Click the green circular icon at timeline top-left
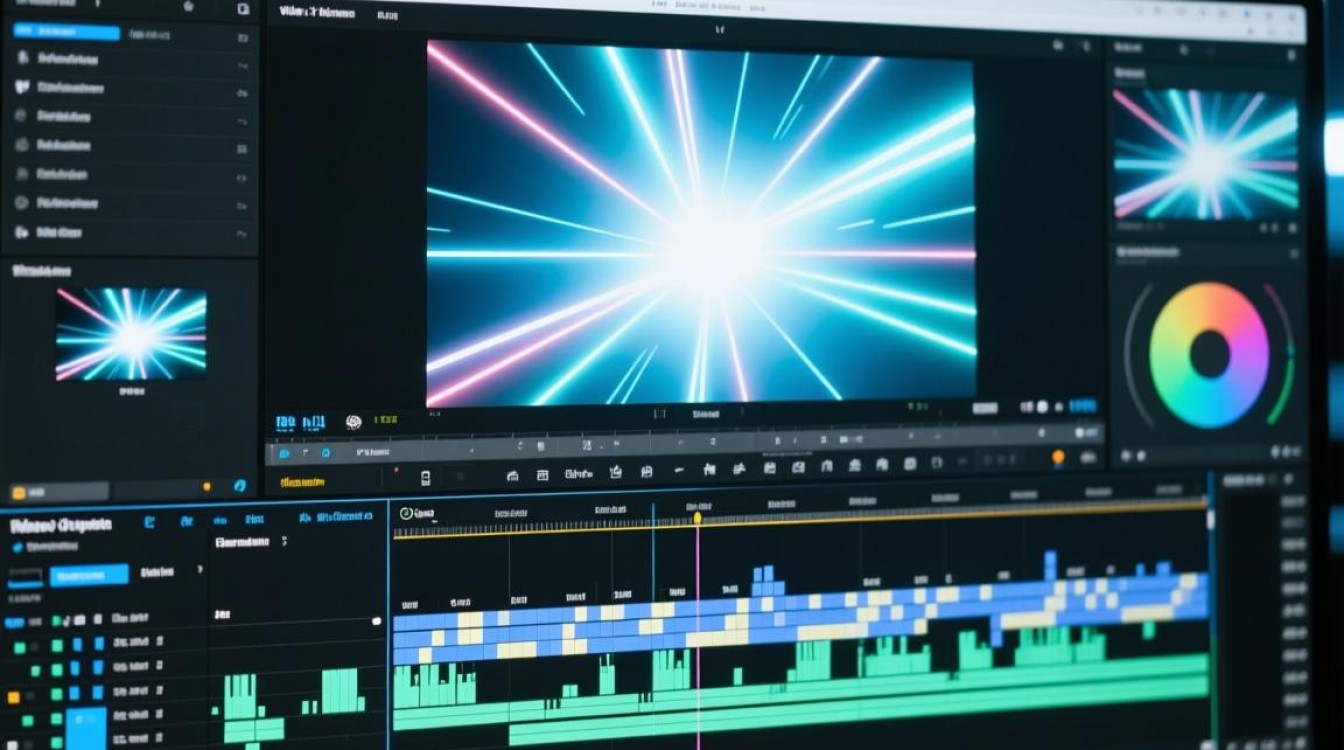Viewport: 1344px width, 750px height. [x=405, y=513]
